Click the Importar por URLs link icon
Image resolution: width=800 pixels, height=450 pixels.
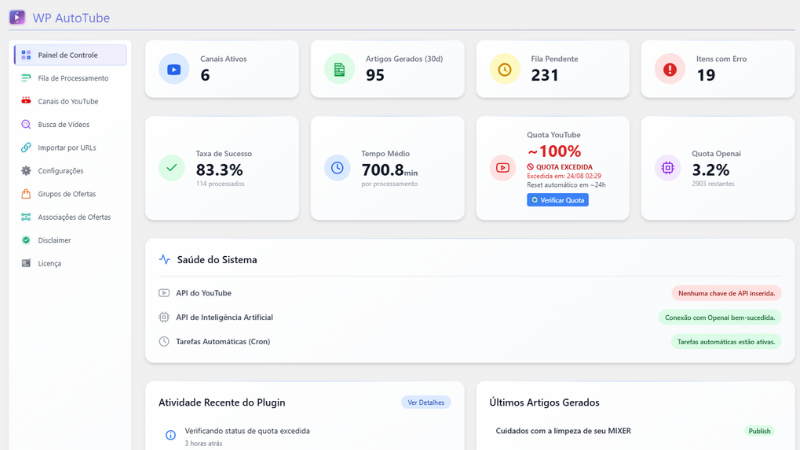click(26, 147)
